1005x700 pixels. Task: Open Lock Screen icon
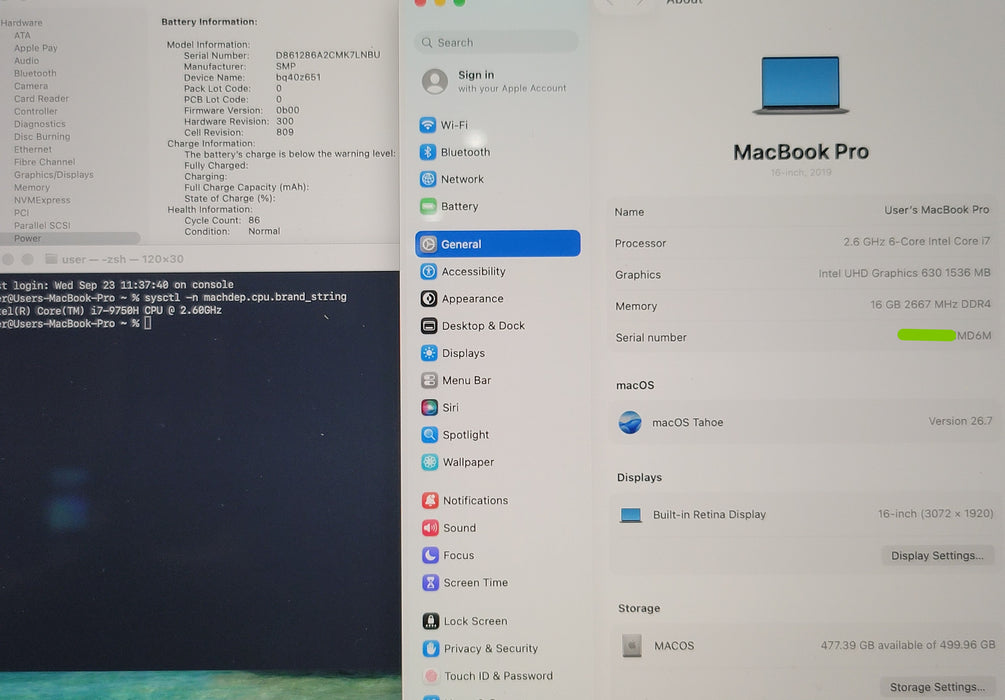(431, 621)
